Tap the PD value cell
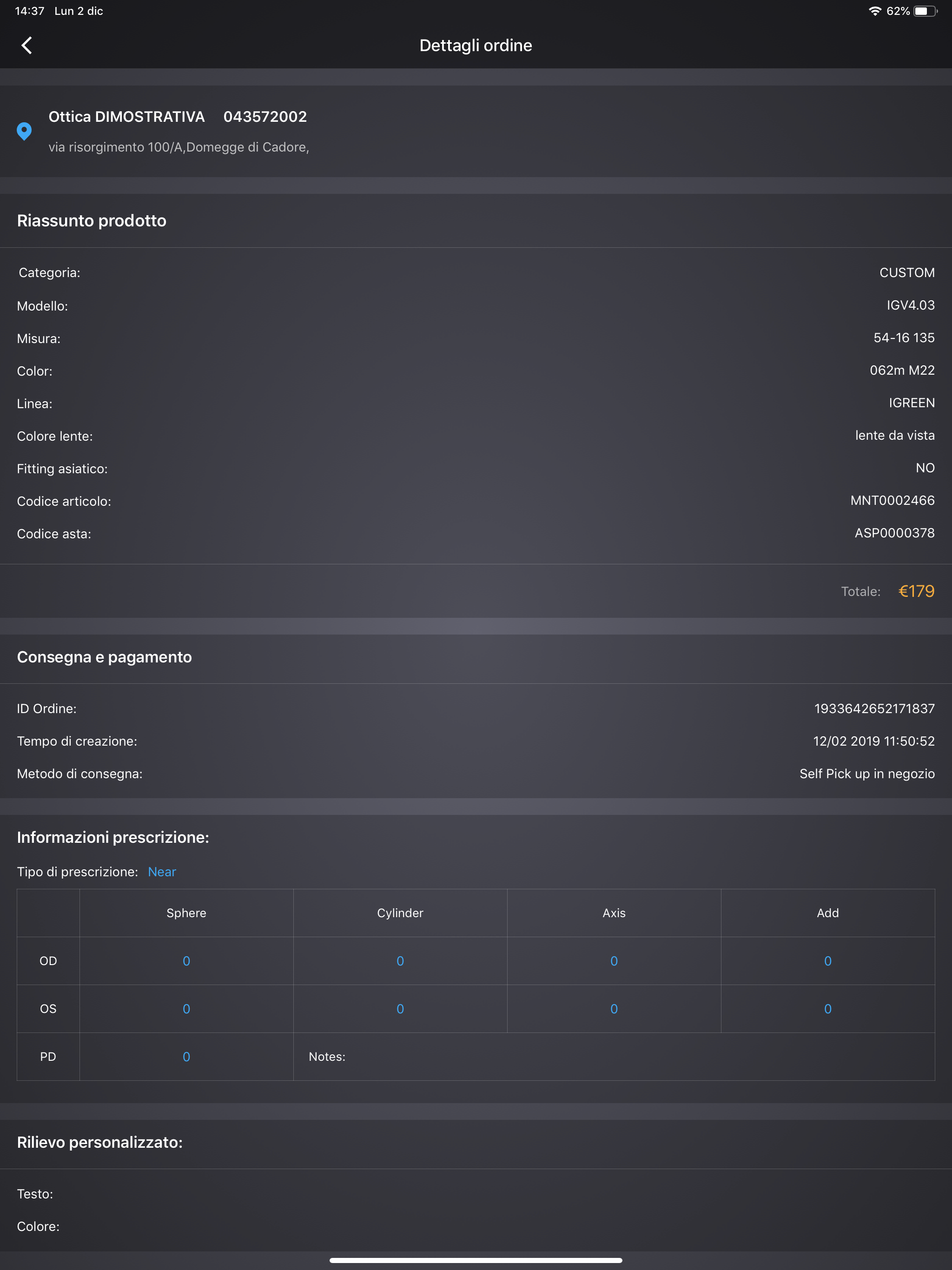Image resolution: width=952 pixels, height=1270 pixels. 186,1057
